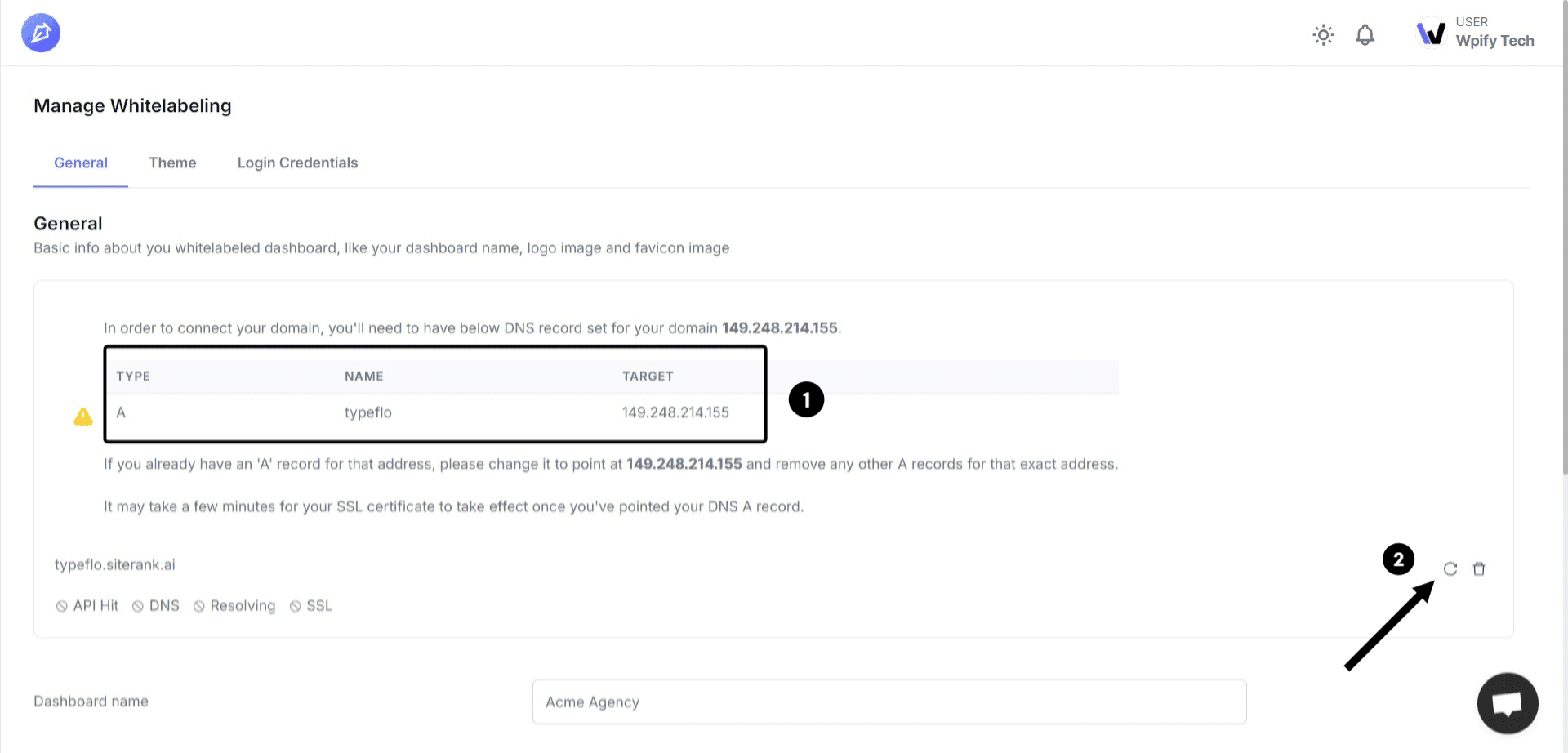Viewport: 1568px width, 753px height.
Task: Click the pen logo in the header
Action: (x=41, y=33)
